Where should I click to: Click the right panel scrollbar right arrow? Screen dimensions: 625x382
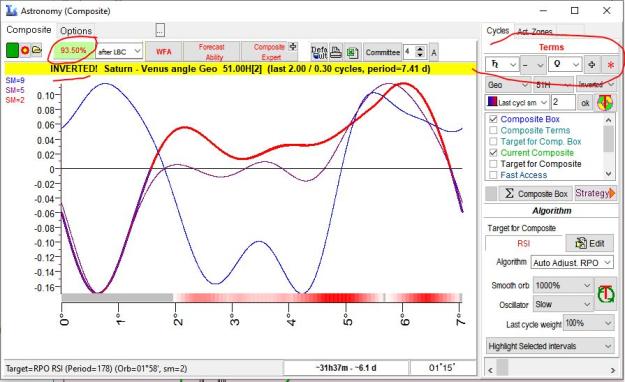[613, 370]
